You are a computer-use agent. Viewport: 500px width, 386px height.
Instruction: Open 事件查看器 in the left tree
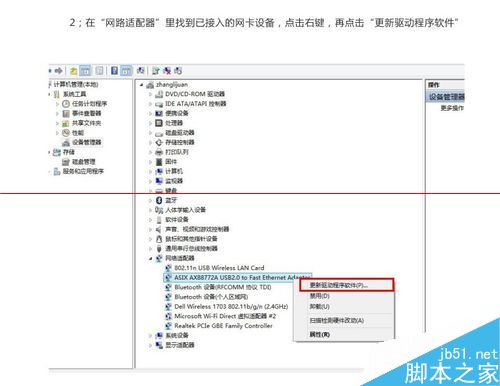coord(87,113)
